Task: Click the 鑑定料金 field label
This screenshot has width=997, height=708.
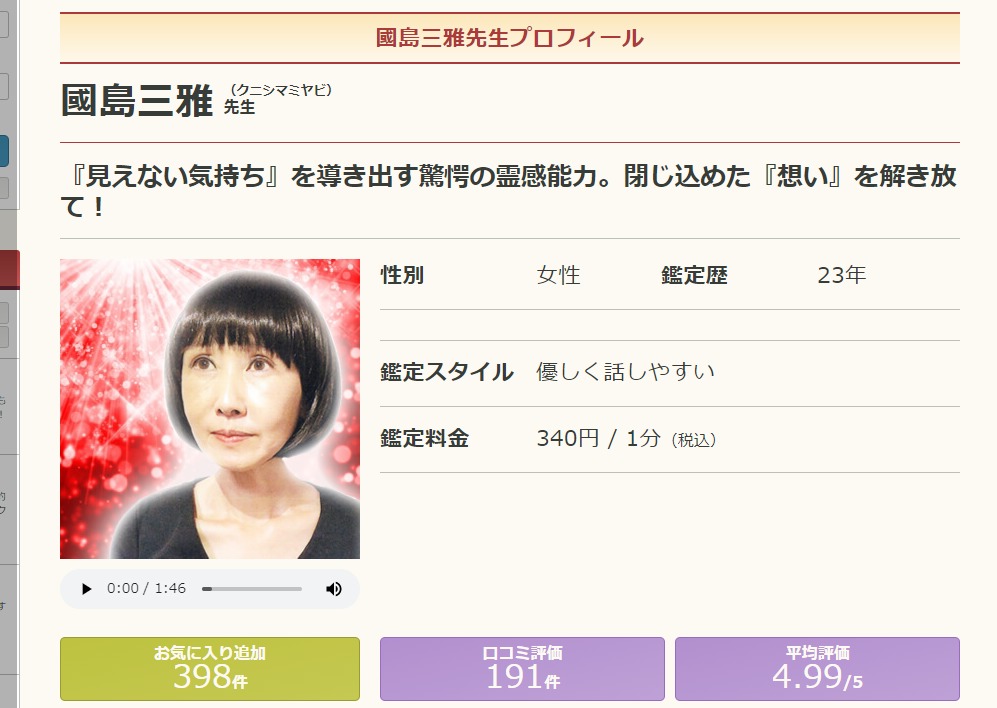Action: pos(424,438)
